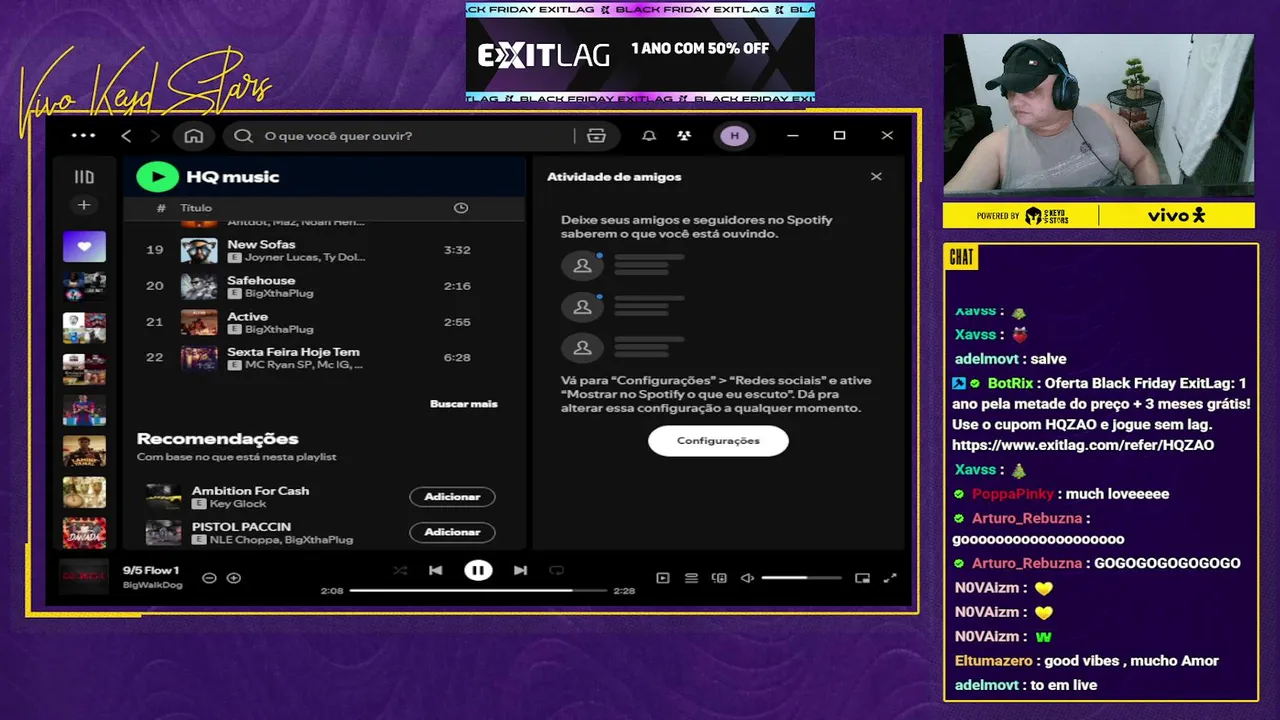Image resolution: width=1280 pixels, height=720 pixels.
Task: Go forward with the right arrow
Action: pyautogui.click(x=155, y=136)
